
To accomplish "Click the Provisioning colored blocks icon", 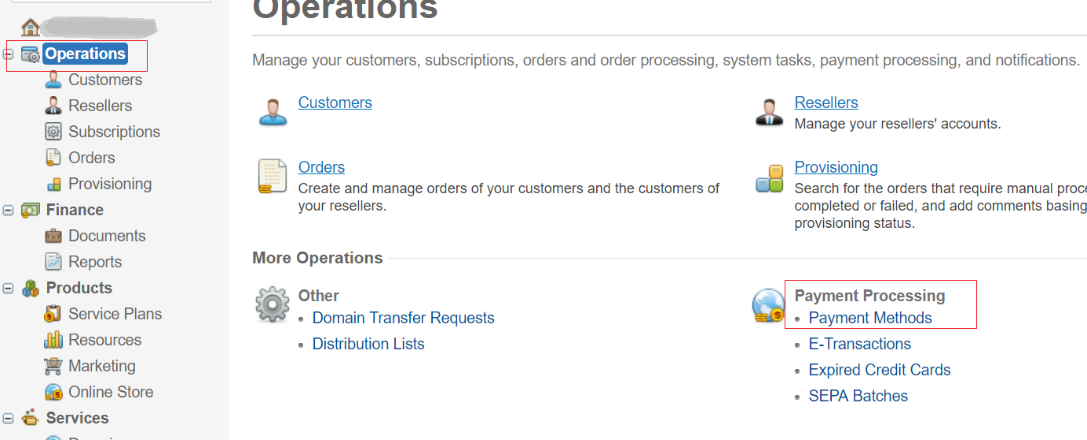I will (x=769, y=178).
